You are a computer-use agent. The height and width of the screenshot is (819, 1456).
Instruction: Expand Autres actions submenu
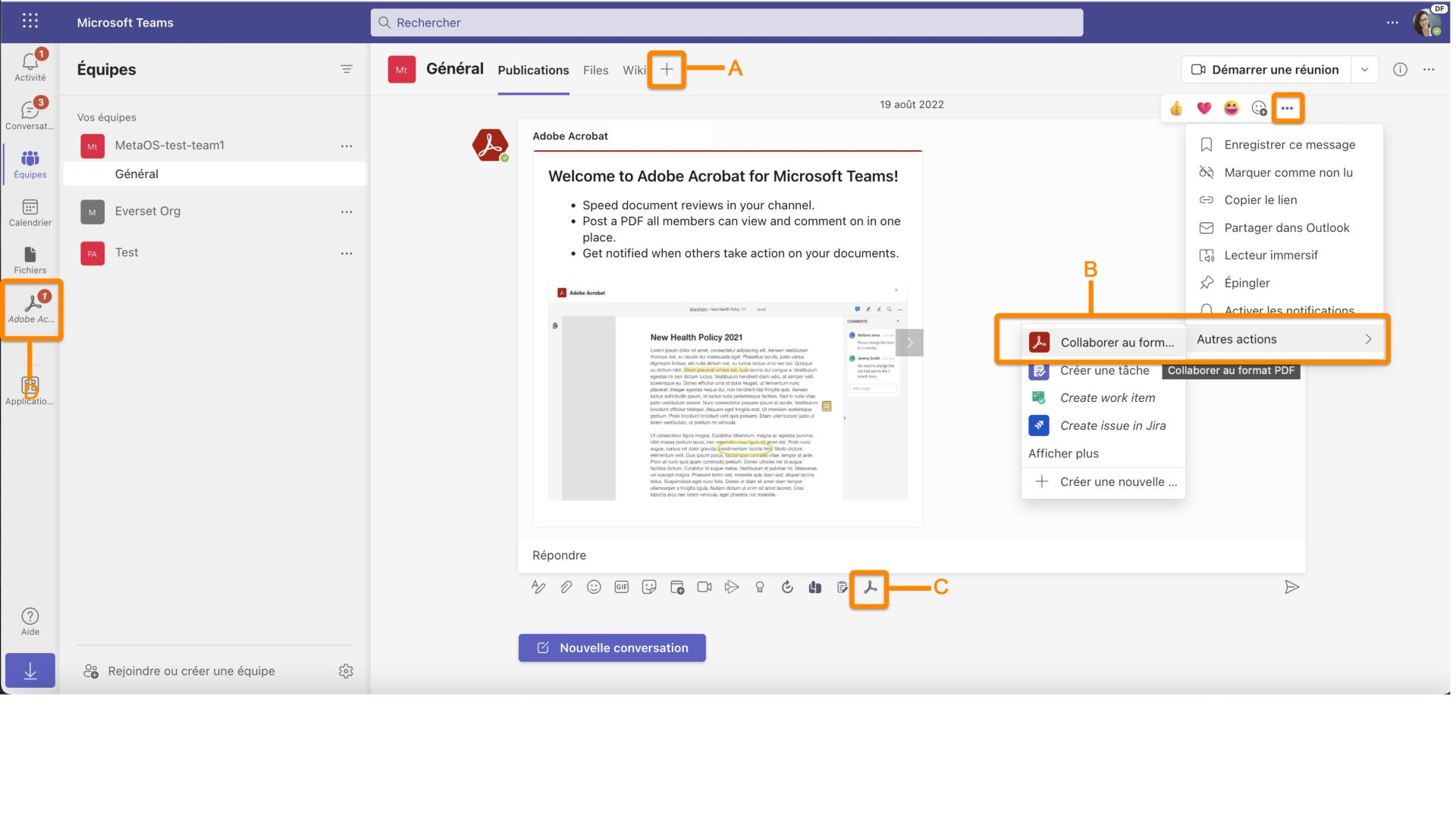point(1285,339)
